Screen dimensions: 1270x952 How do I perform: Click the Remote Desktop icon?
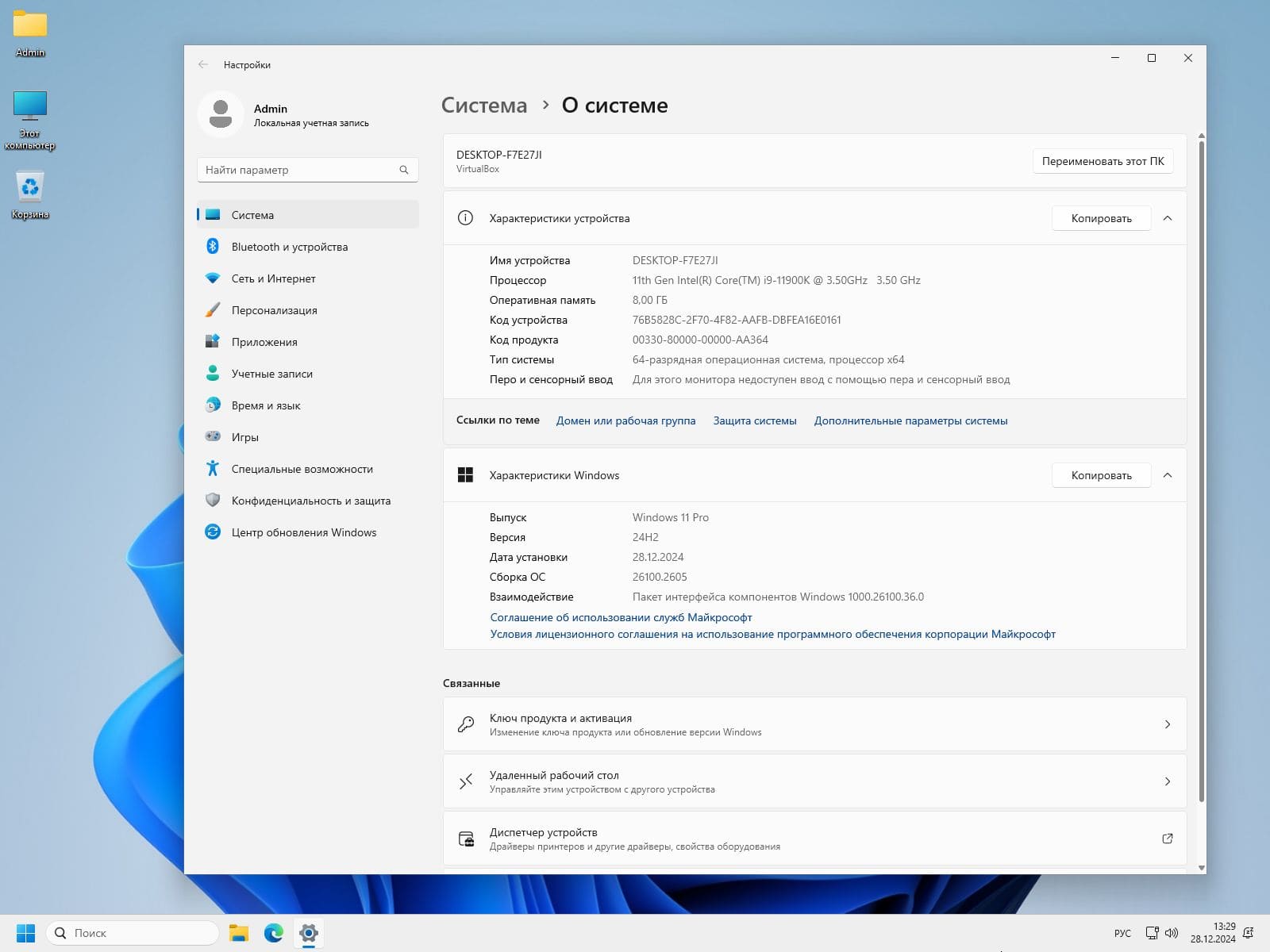[466, 781]
